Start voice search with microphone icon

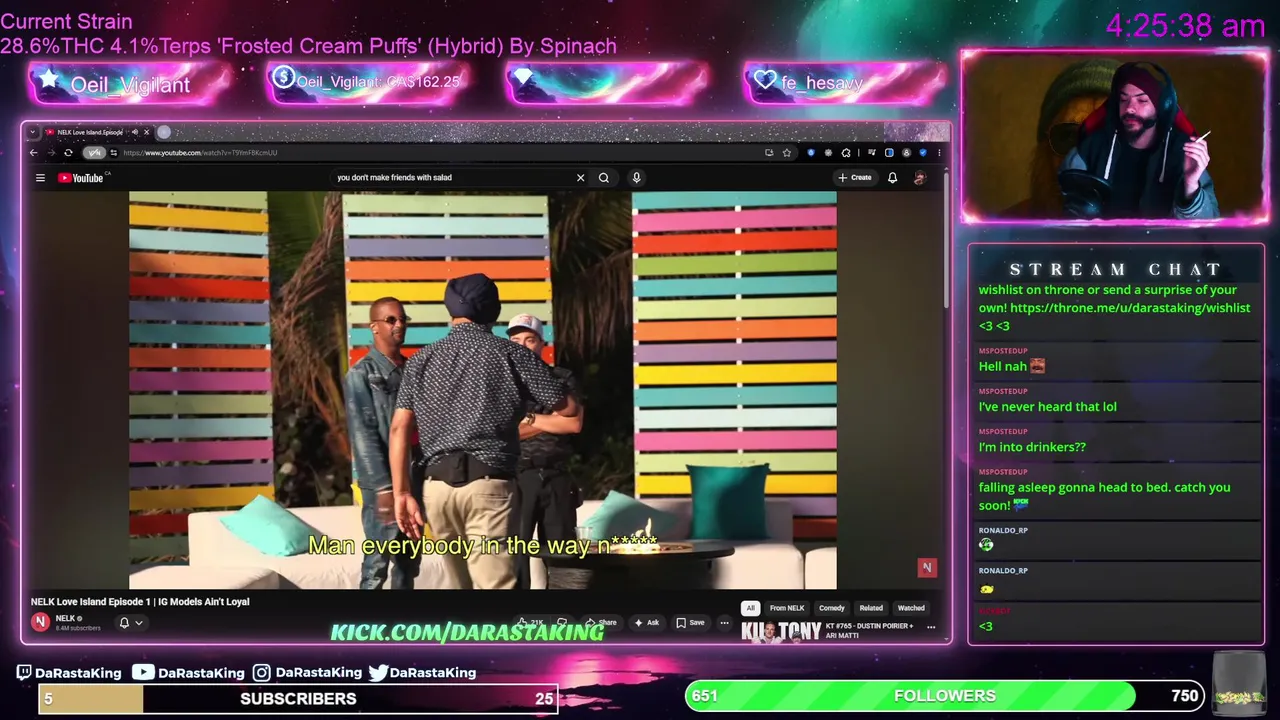636,178
